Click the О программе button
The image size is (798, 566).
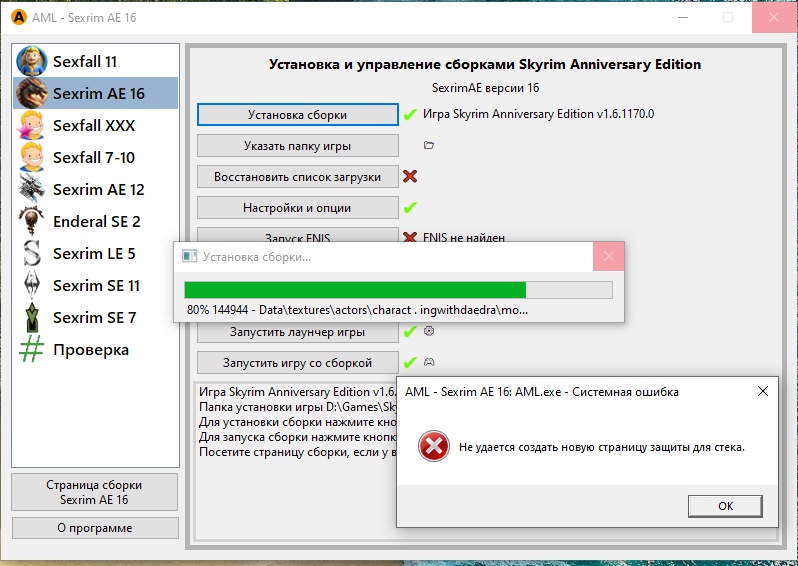pos(95,528)
